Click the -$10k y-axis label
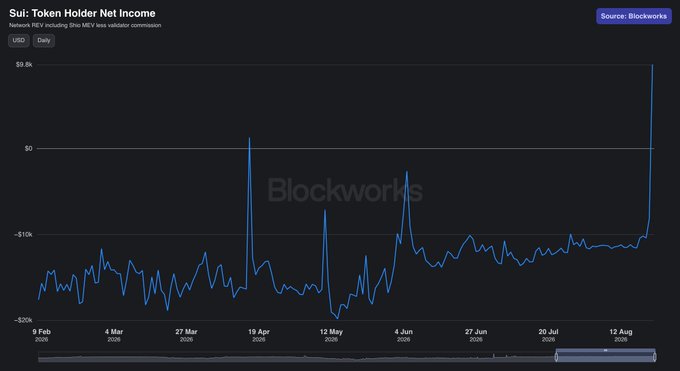The height and width of the screenshot is (371, 680). tap(24, 234)
